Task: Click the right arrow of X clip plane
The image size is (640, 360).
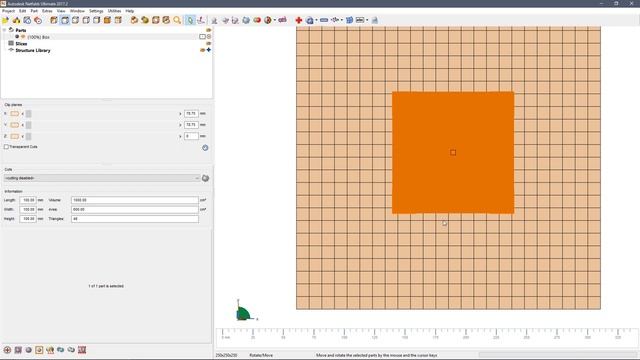Action: (x=180, y=113)
